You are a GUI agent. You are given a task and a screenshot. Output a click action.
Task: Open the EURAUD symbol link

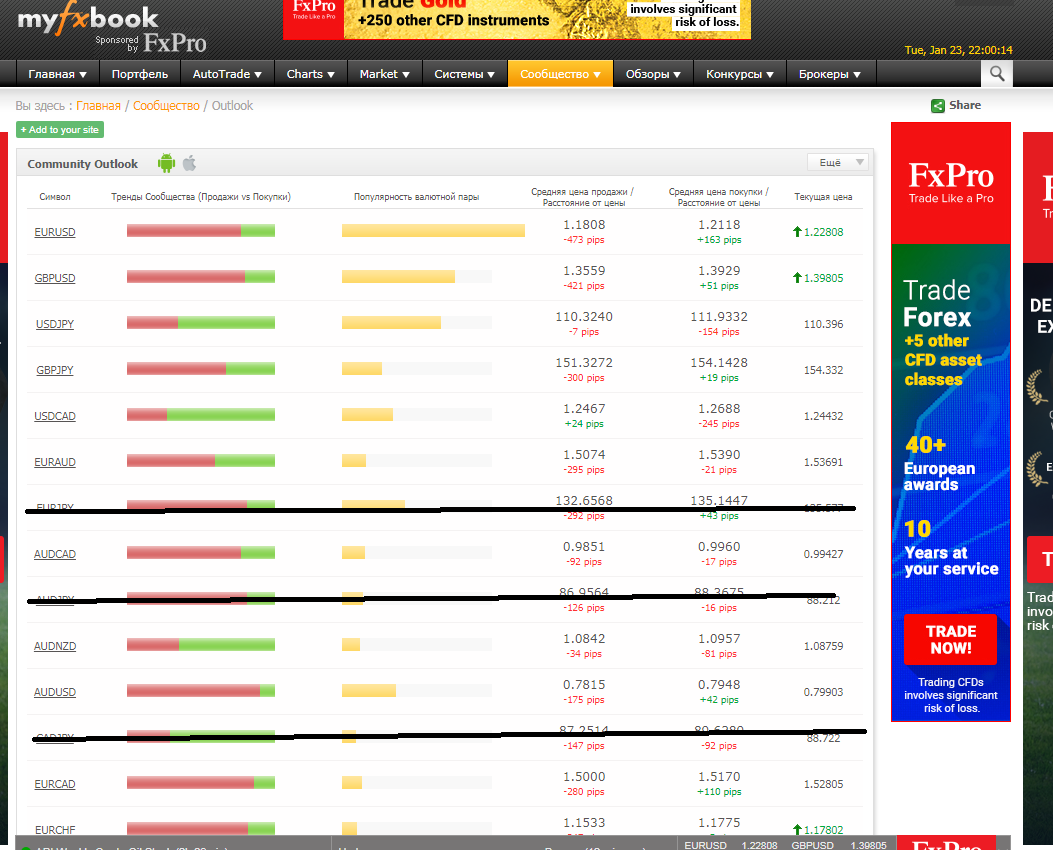click(55, 462)
